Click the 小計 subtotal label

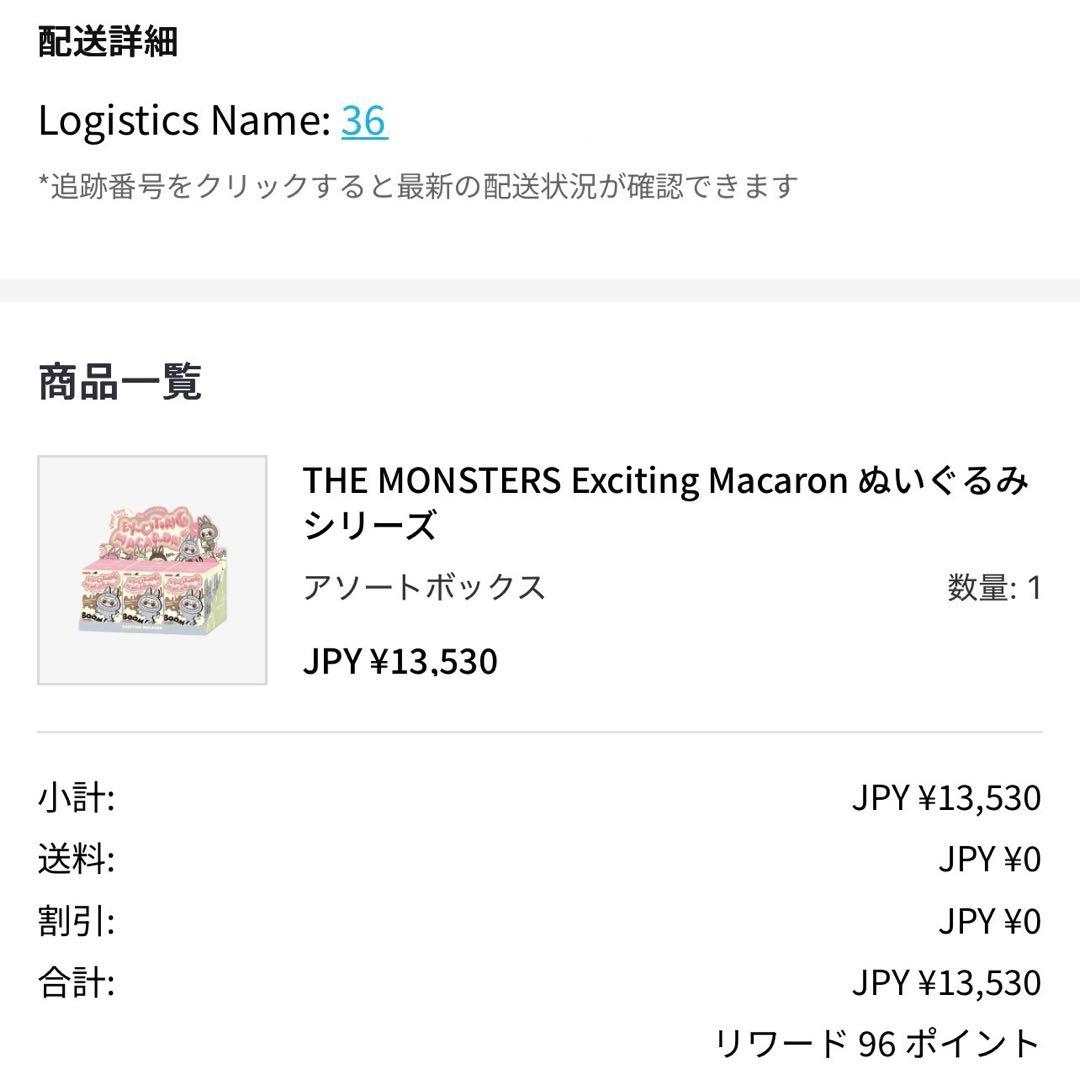(75, 797)
